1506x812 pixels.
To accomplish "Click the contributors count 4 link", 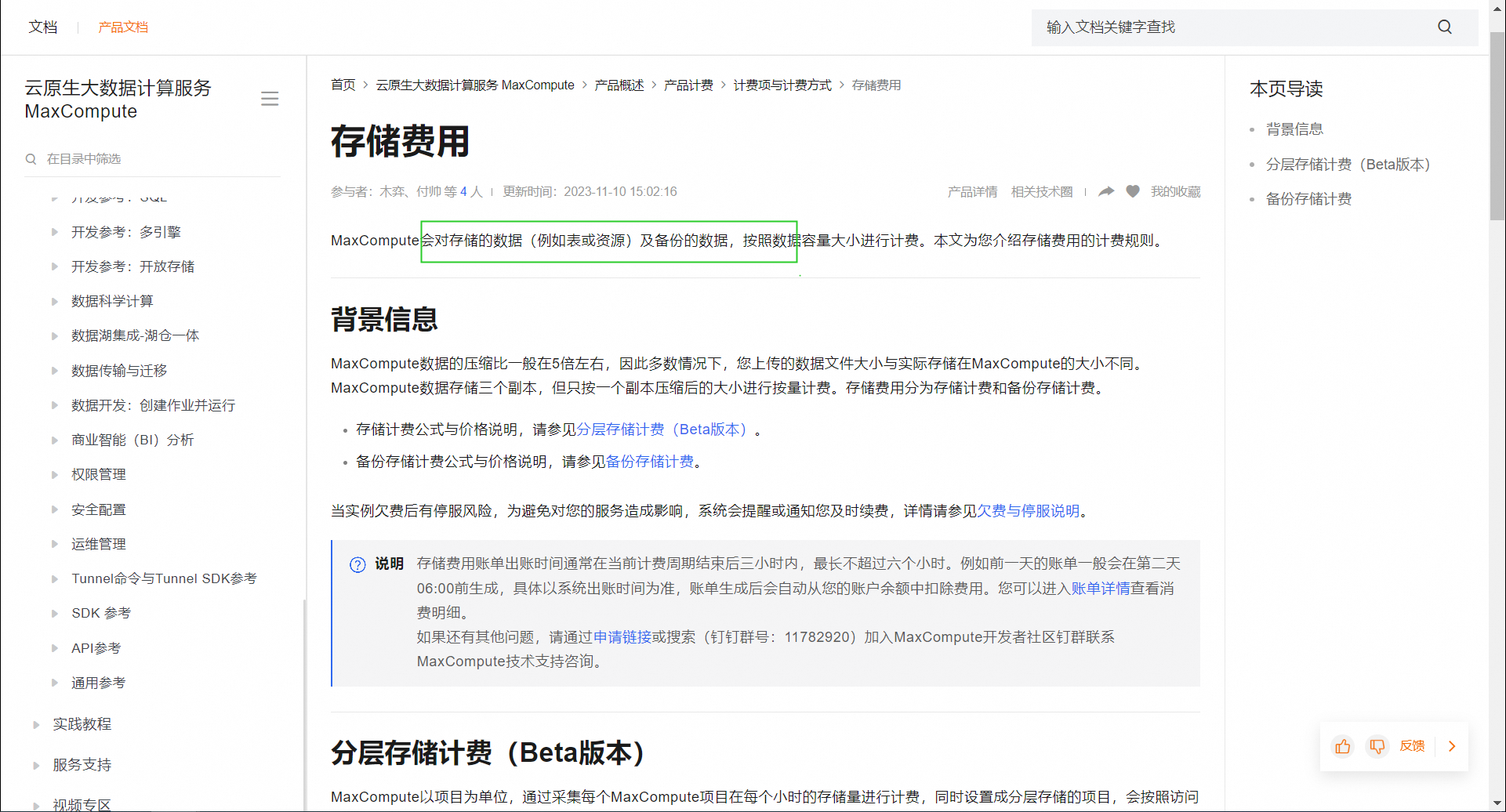I will [x=463, y=191].
